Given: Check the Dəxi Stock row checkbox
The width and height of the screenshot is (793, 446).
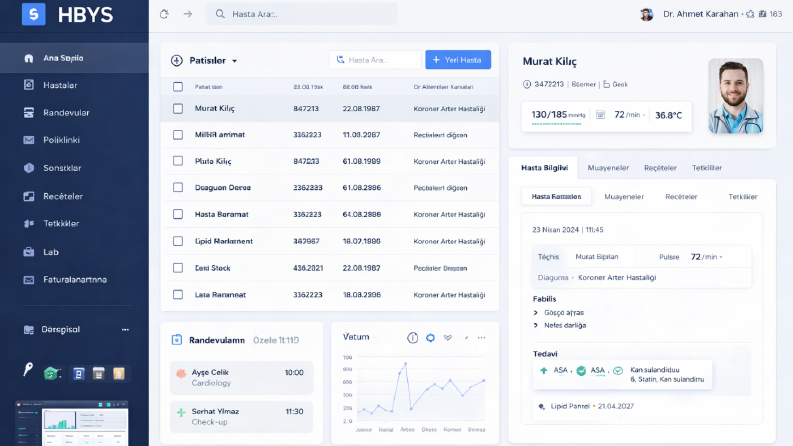Looking at the screenshot, I should [x=178, y=268].
